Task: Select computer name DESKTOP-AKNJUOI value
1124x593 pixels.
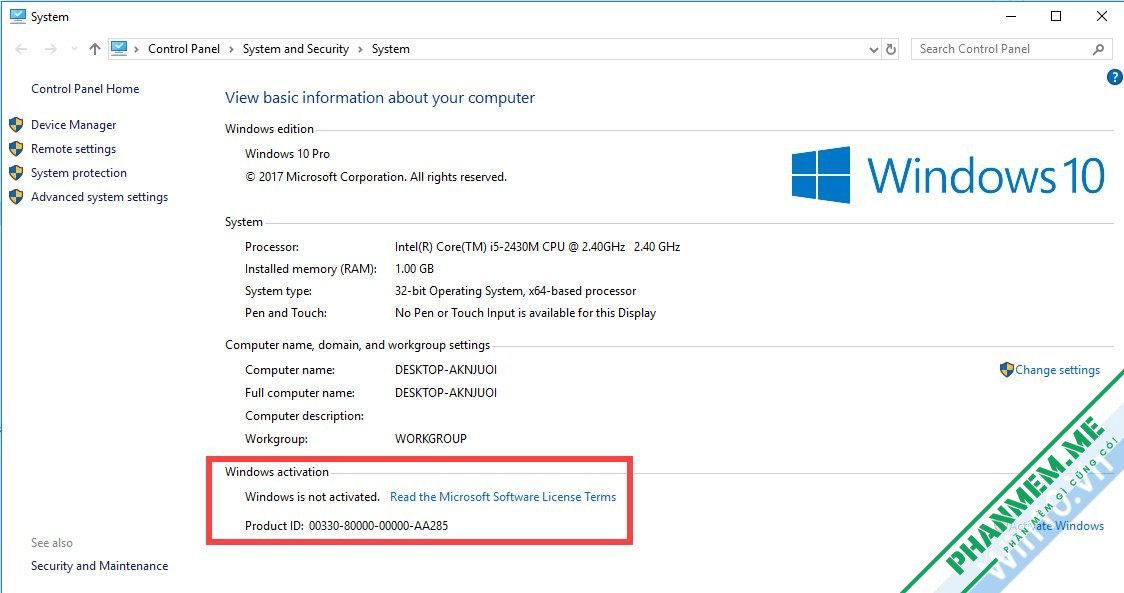Action: click(446, 370)
